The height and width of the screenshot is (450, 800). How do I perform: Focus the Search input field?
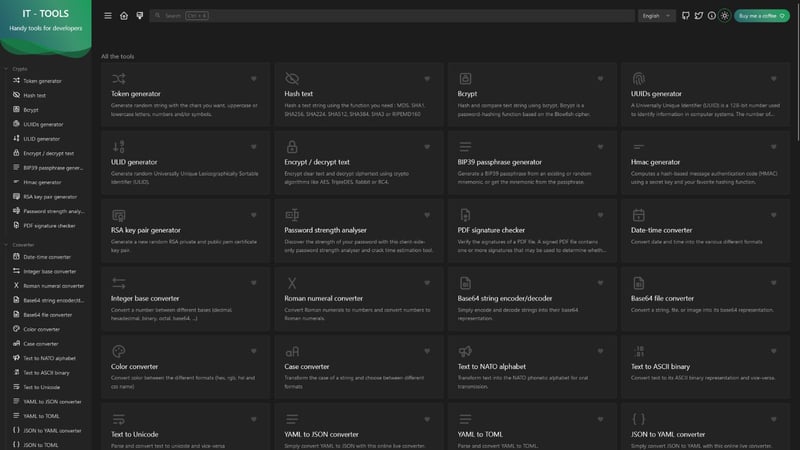tap(400, 16)
